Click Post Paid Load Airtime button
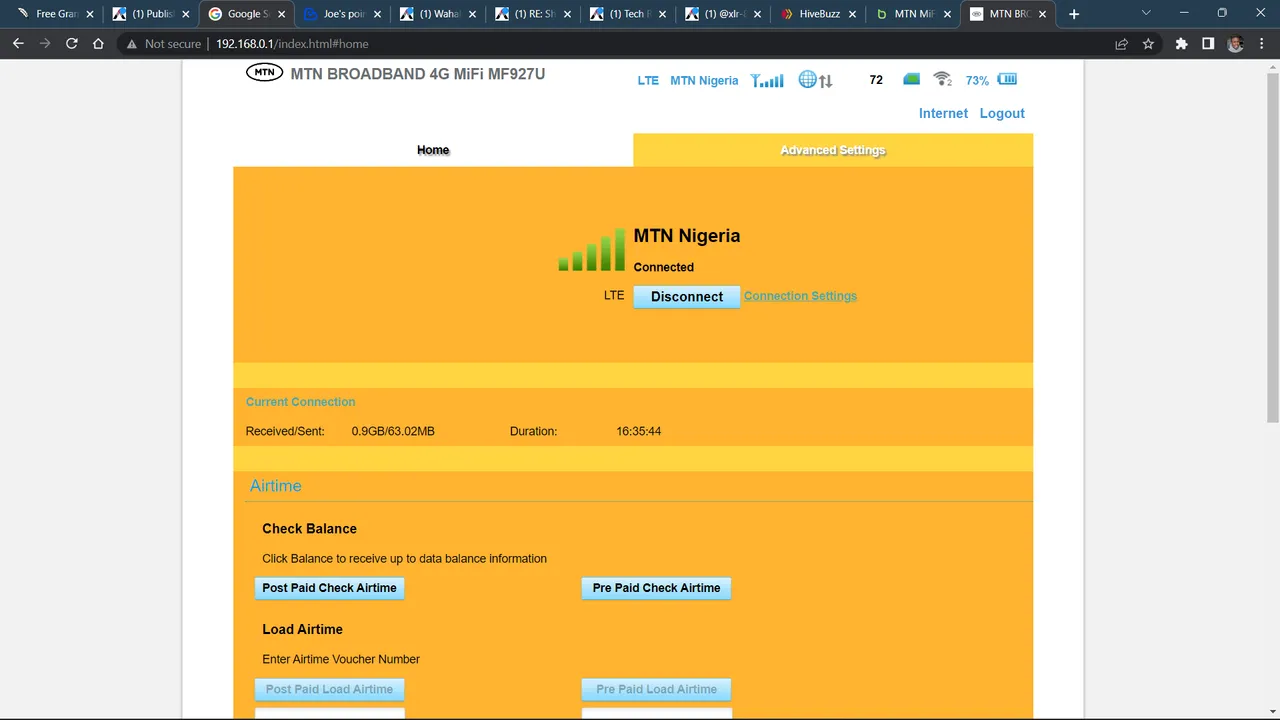 click(x=330, y=689)
